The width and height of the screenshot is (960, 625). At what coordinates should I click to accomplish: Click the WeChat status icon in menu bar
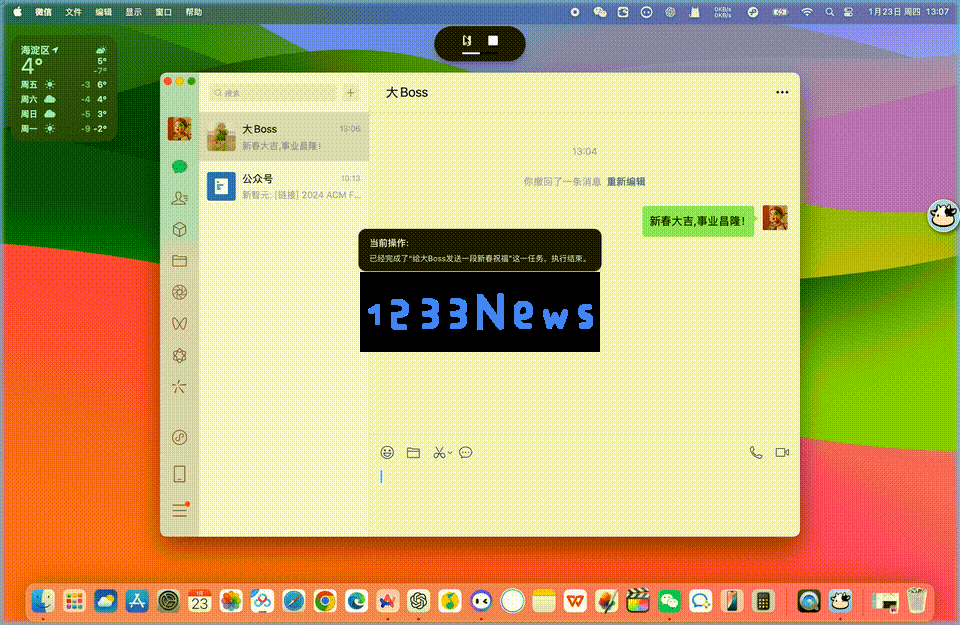tap(599, 12)
